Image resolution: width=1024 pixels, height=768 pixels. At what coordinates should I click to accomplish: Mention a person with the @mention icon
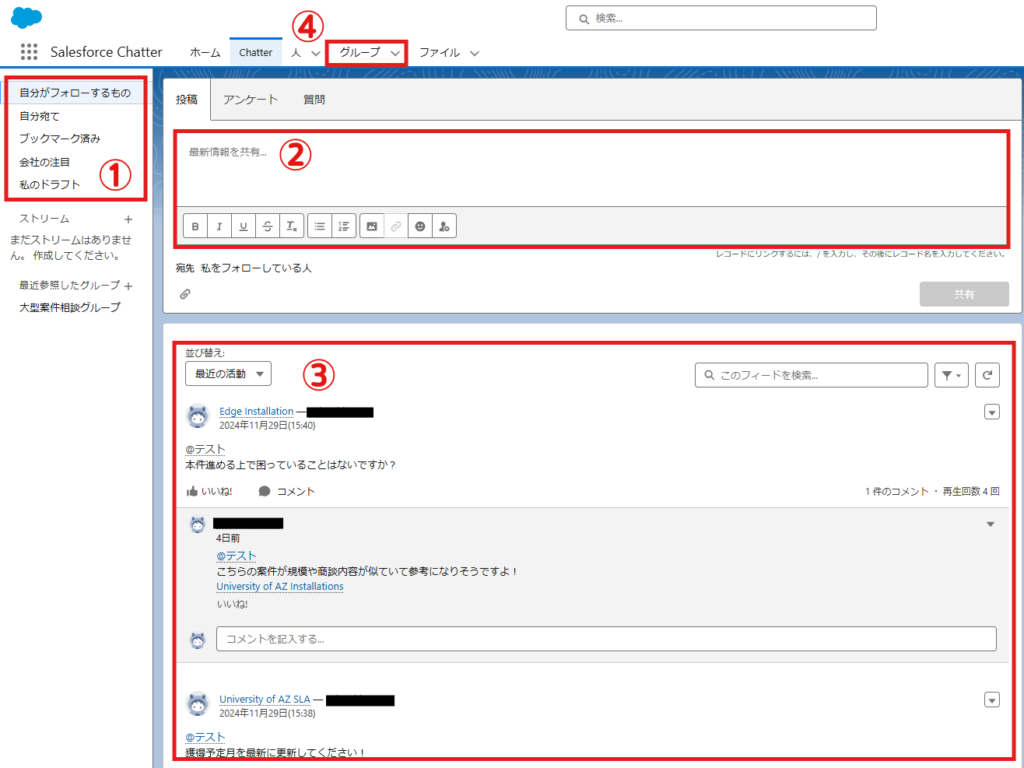(444, 226)
